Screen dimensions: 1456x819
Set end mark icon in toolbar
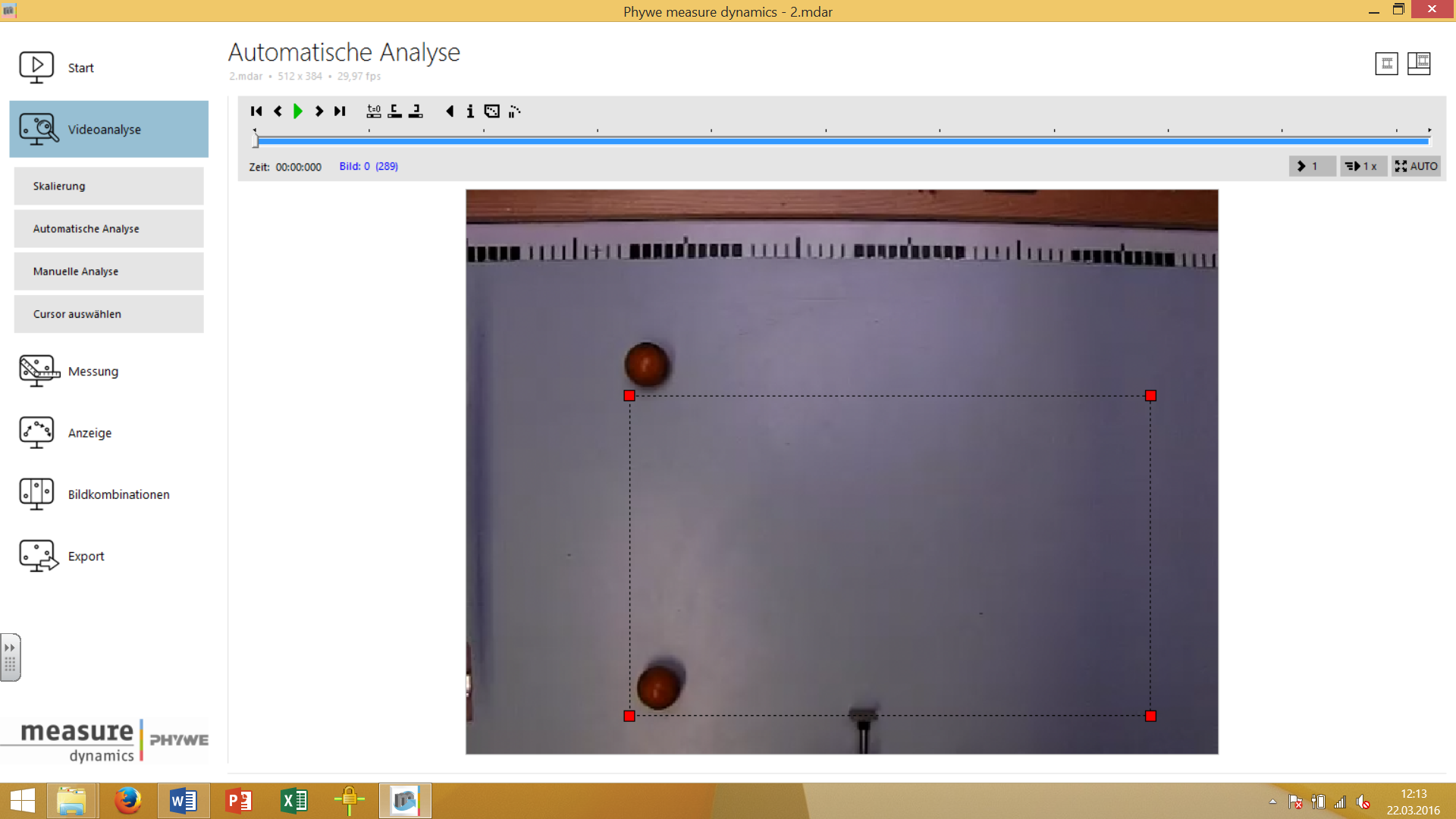click(x=416, y=111)
